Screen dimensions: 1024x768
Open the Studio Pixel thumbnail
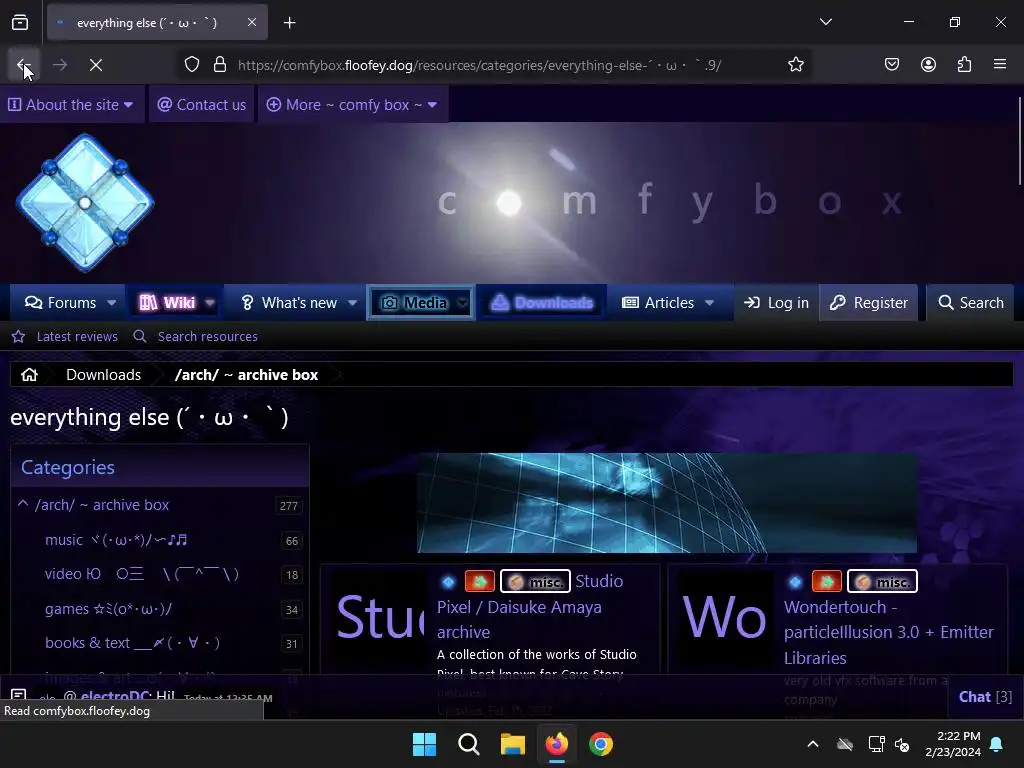click(379, 618)
